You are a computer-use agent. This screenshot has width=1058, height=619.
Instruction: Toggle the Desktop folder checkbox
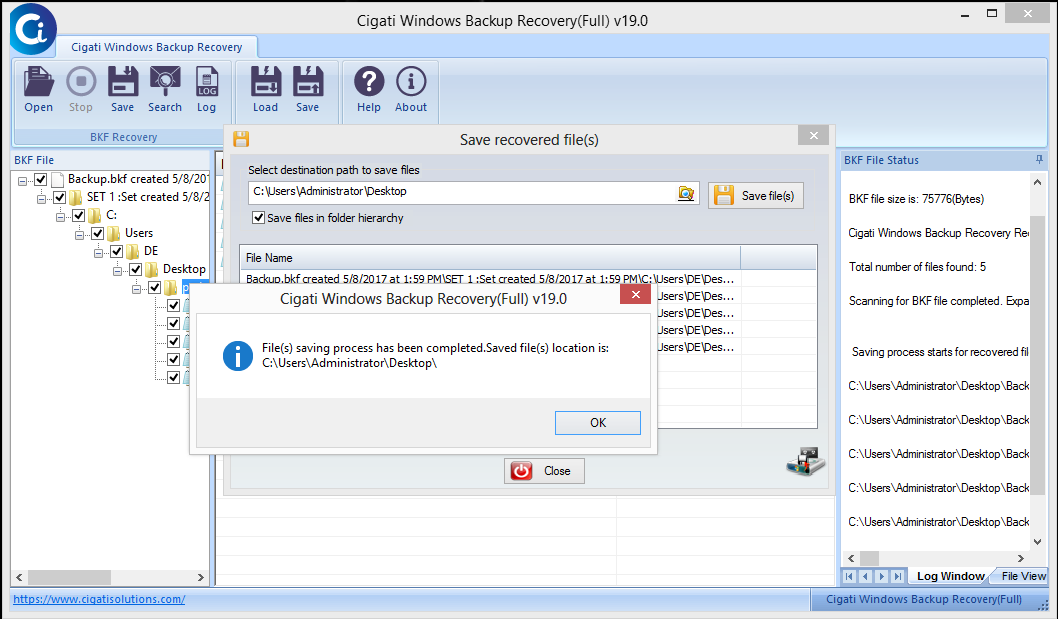[x=136, y=269]
